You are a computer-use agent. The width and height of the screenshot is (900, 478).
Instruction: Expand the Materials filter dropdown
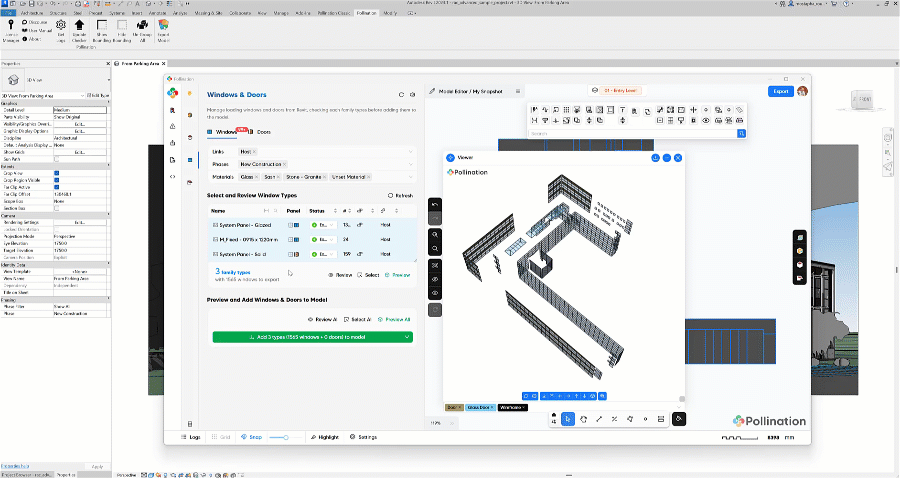(411, 176)
